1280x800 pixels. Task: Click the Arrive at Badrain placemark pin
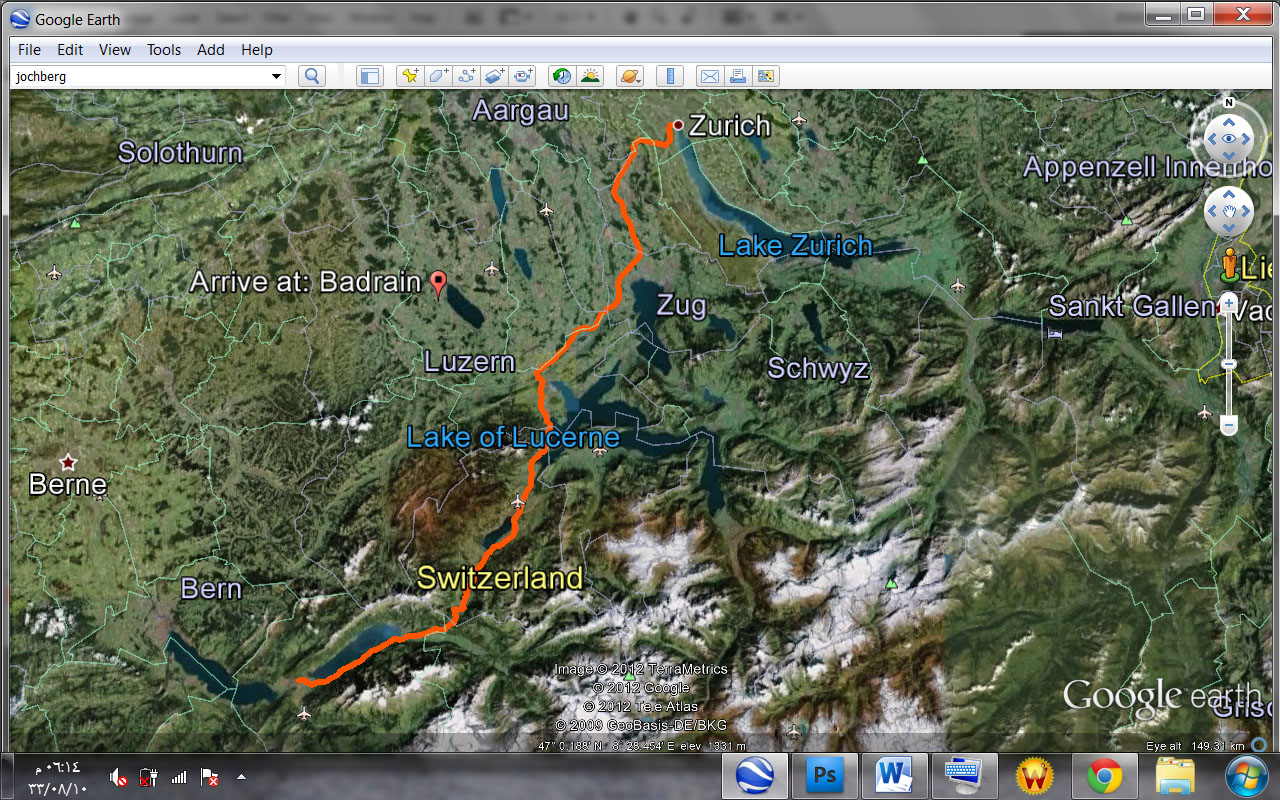[438, 284]
